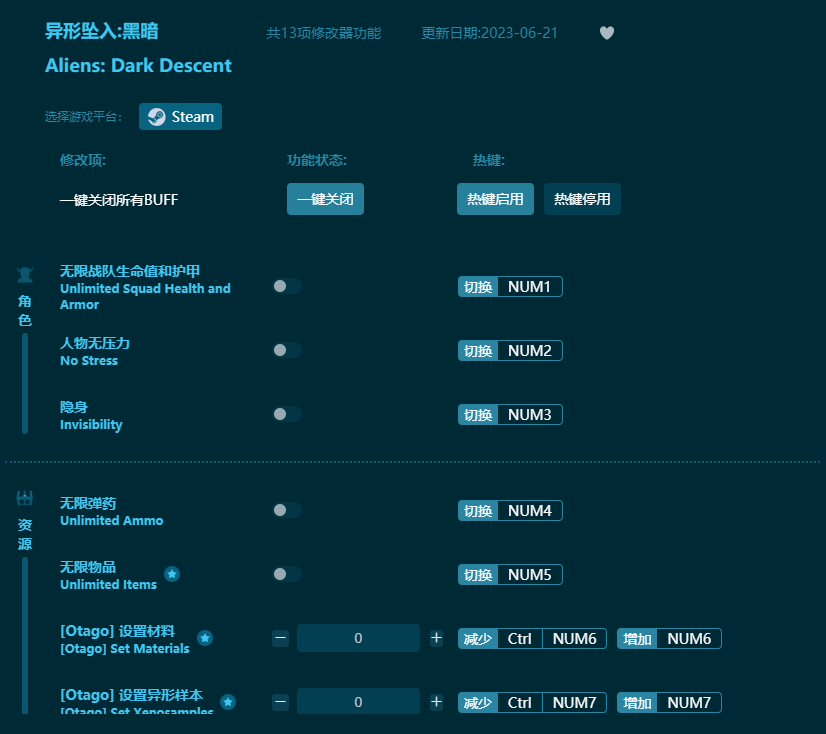Toggle No Stress on
This screenshot has width=826, height=734.
[287, 350]
